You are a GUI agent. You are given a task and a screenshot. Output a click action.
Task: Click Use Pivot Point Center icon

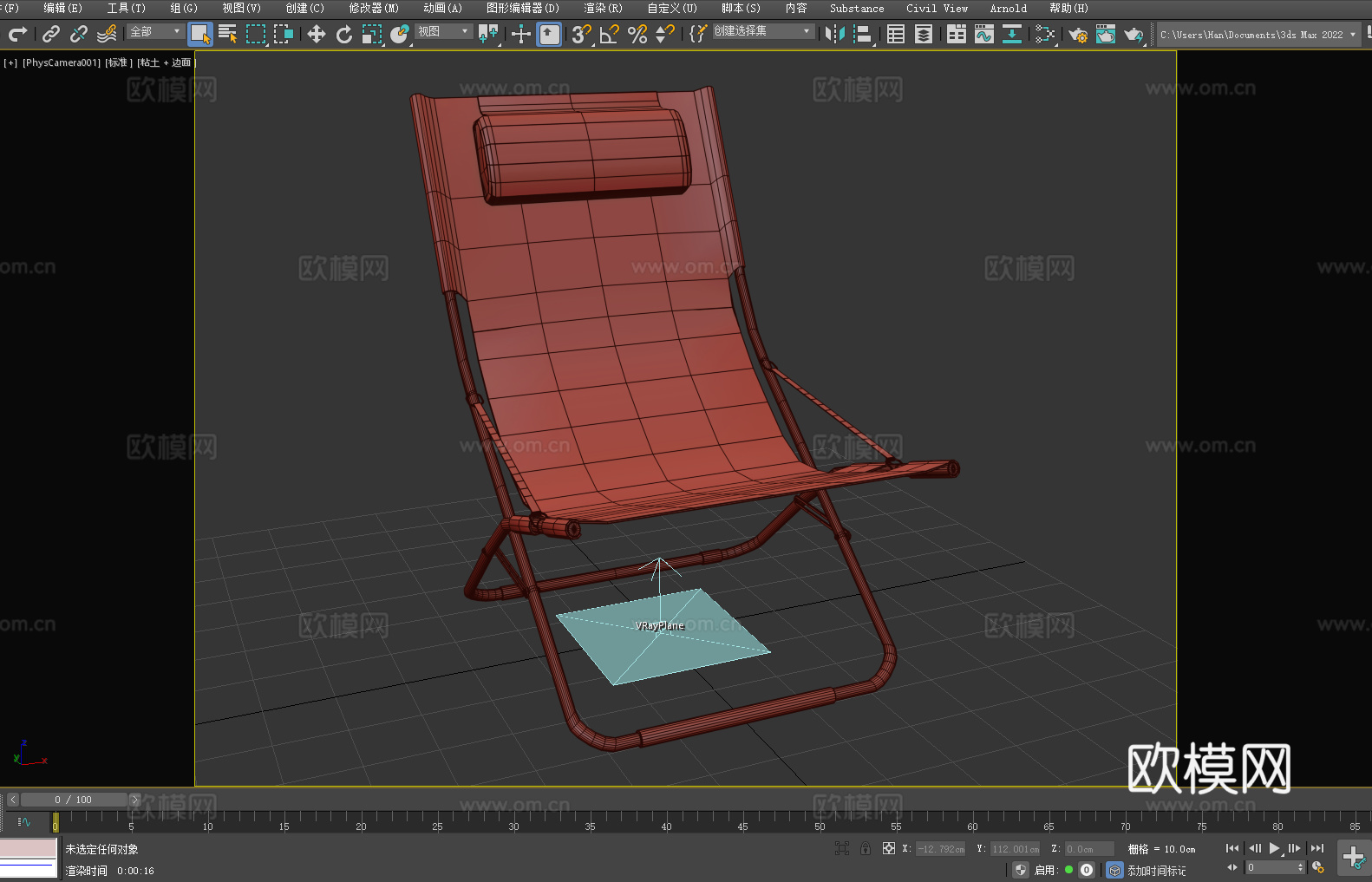pyautogui.click(x=488, y=34)
